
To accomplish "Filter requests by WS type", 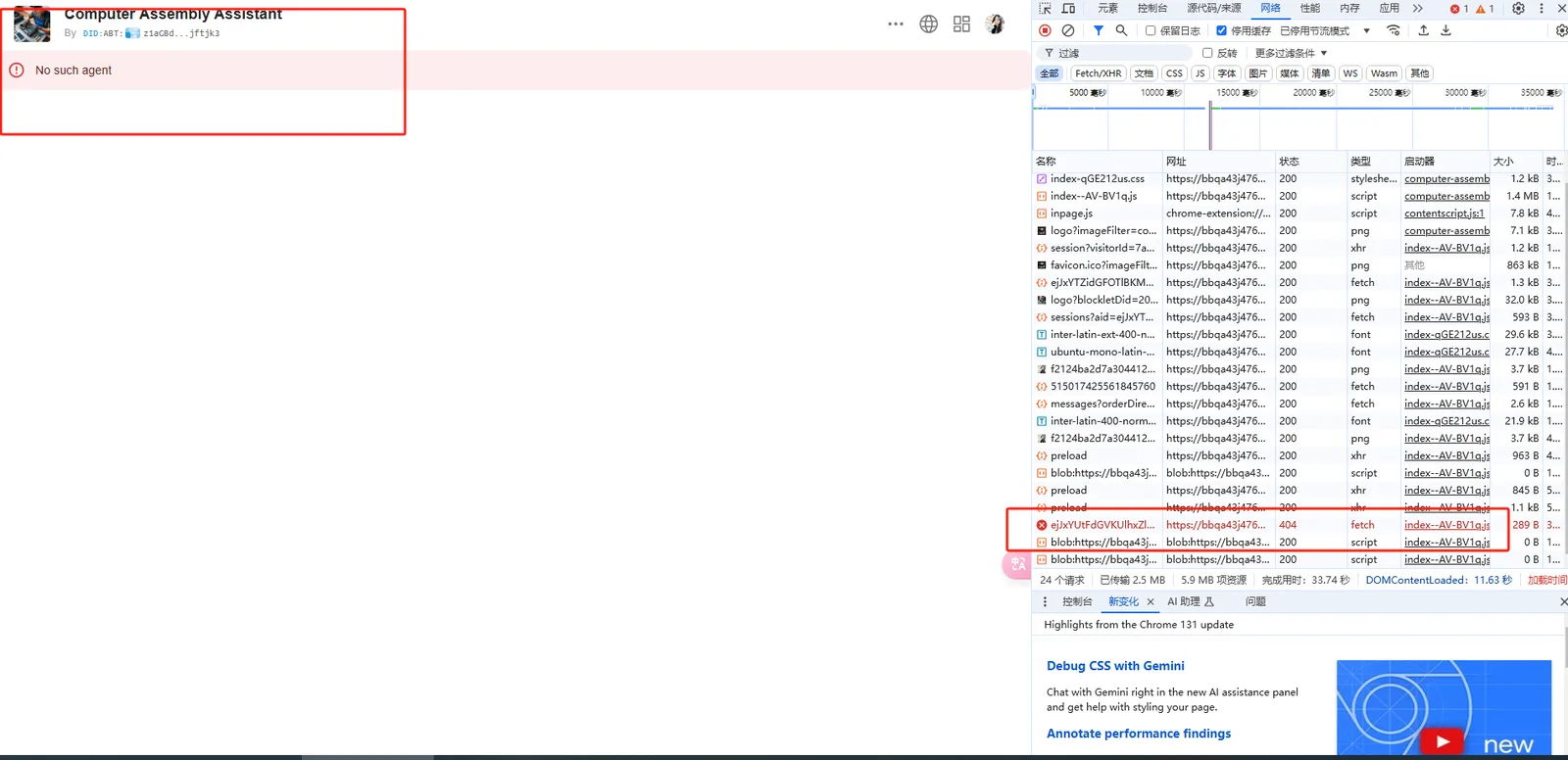I will coord(1350,73).
